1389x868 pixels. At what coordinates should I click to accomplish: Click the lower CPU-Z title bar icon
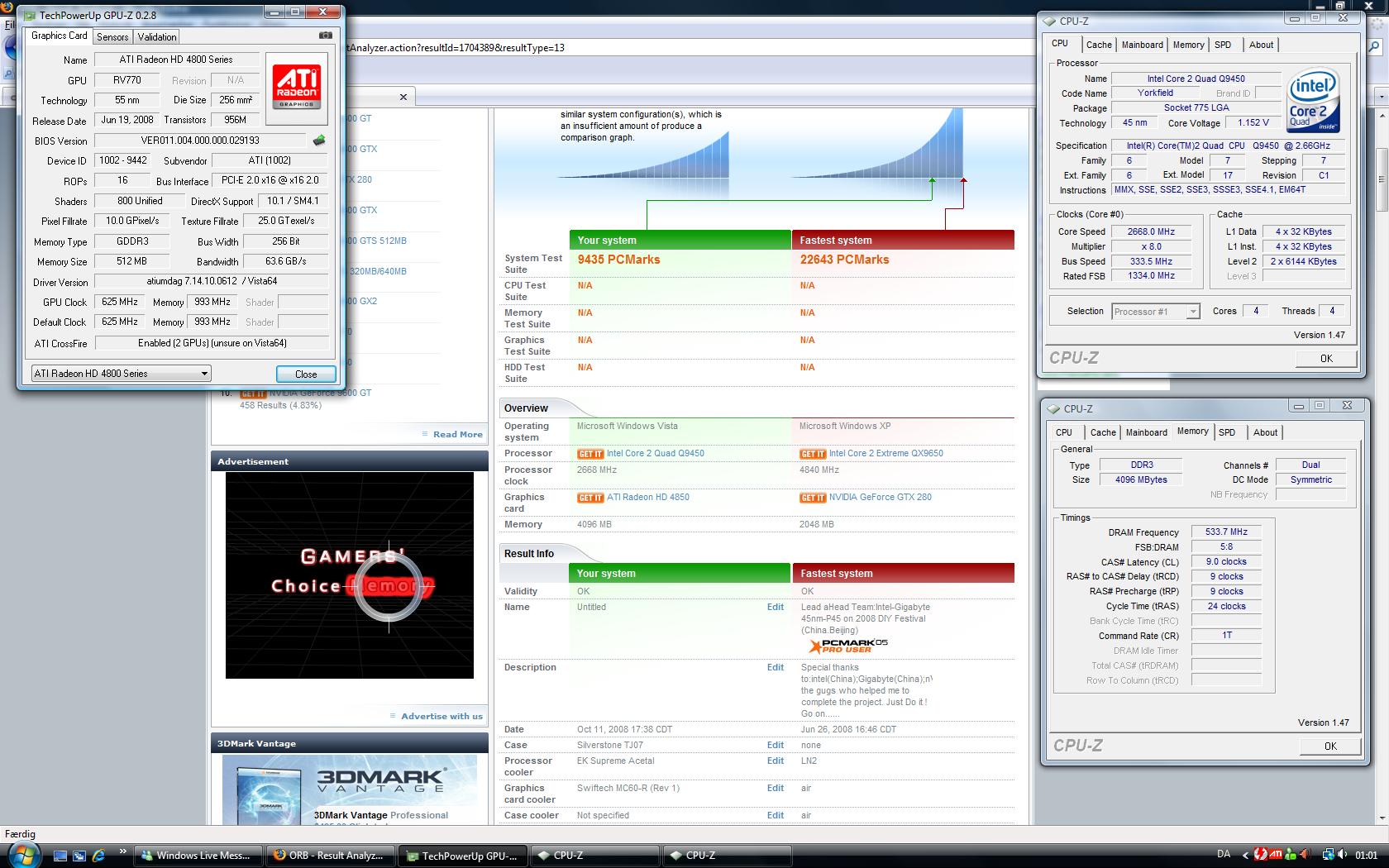pos(1054,408)
